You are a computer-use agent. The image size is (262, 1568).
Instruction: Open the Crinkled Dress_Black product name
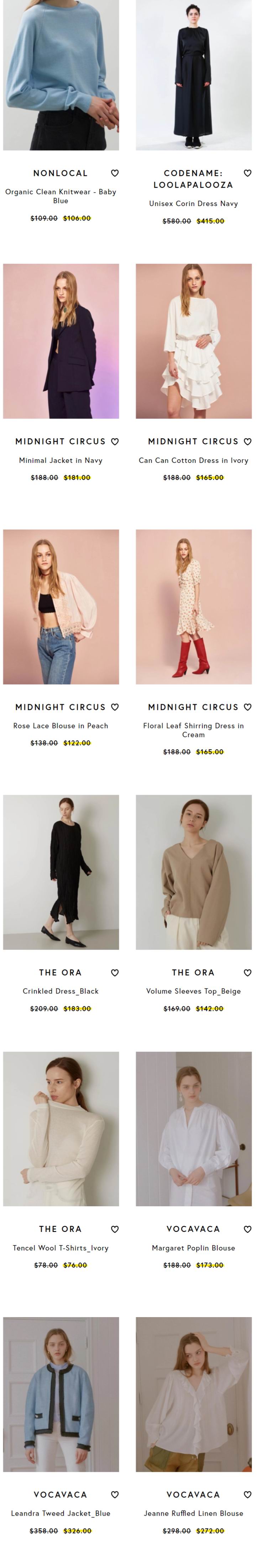(x=61, y=991)
